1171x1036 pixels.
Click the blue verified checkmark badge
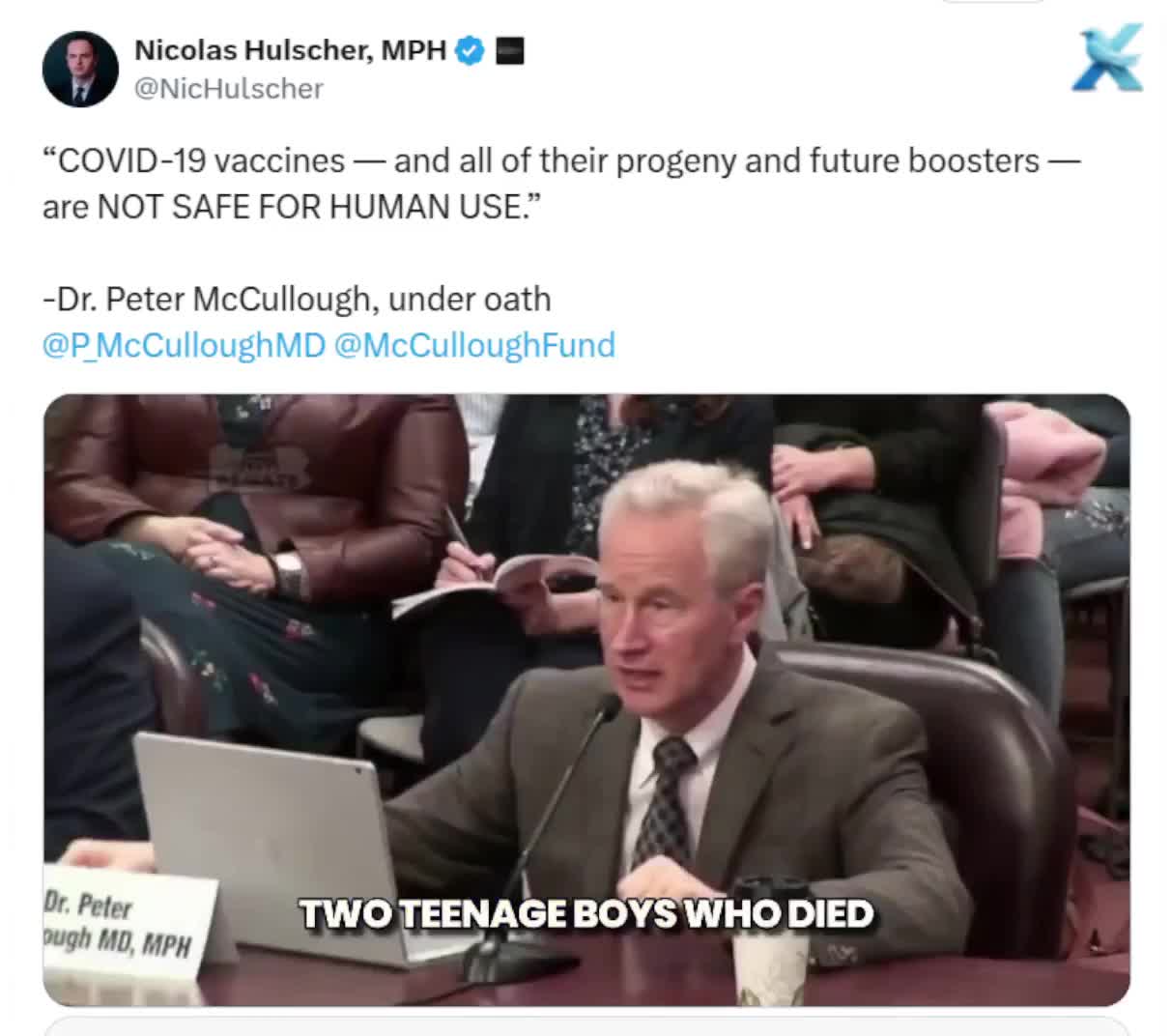click(470, 50)
